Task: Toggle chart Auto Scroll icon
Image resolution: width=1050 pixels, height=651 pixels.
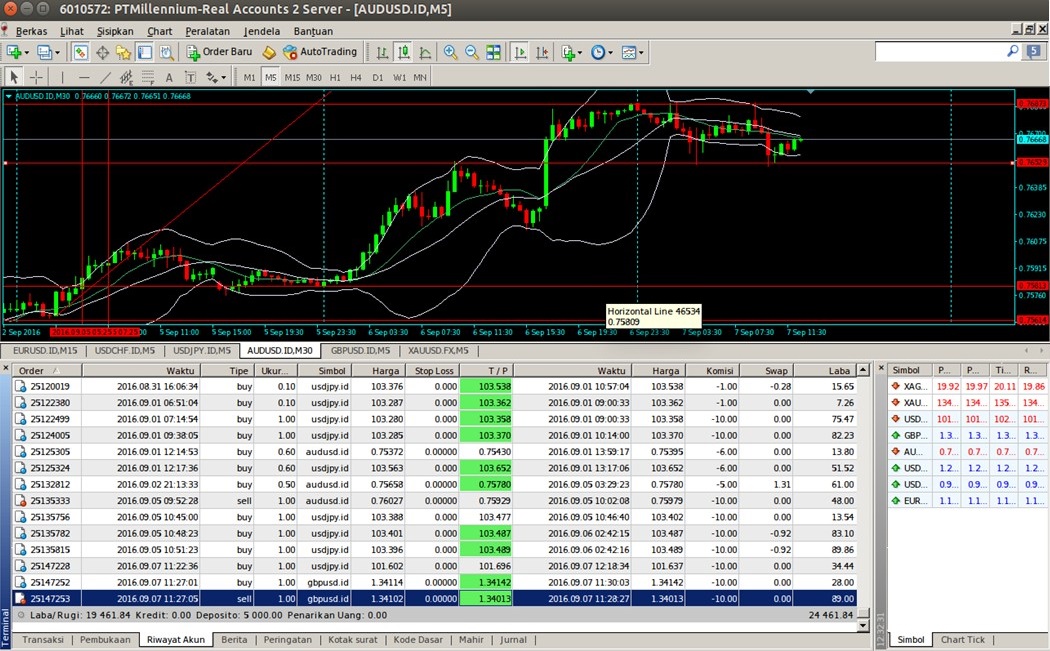Action: pyautogui.click(x=520, y=52)
